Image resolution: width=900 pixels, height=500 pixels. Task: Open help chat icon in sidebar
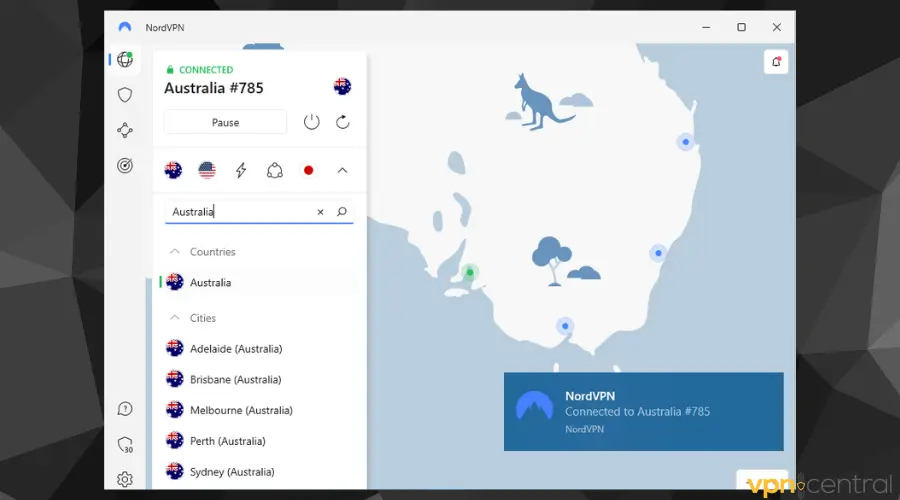pos(125,409)
